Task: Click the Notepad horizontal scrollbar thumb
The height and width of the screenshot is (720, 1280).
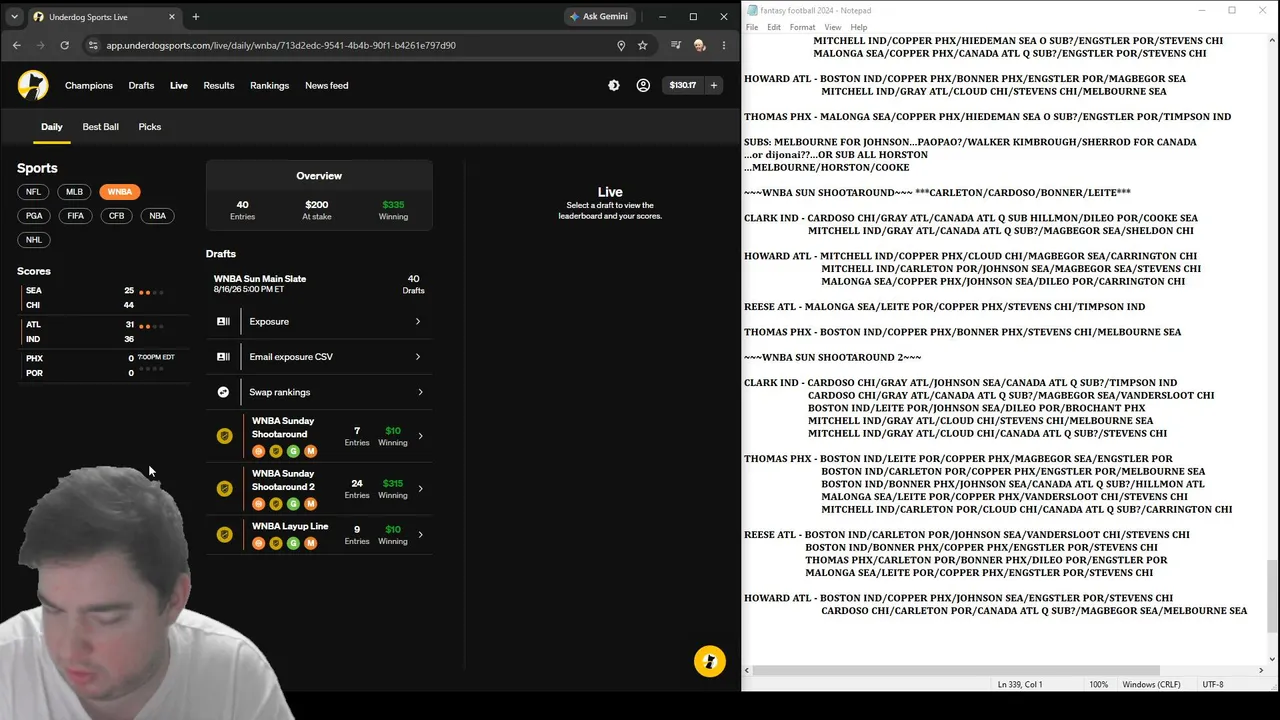Action: point(956,671)
